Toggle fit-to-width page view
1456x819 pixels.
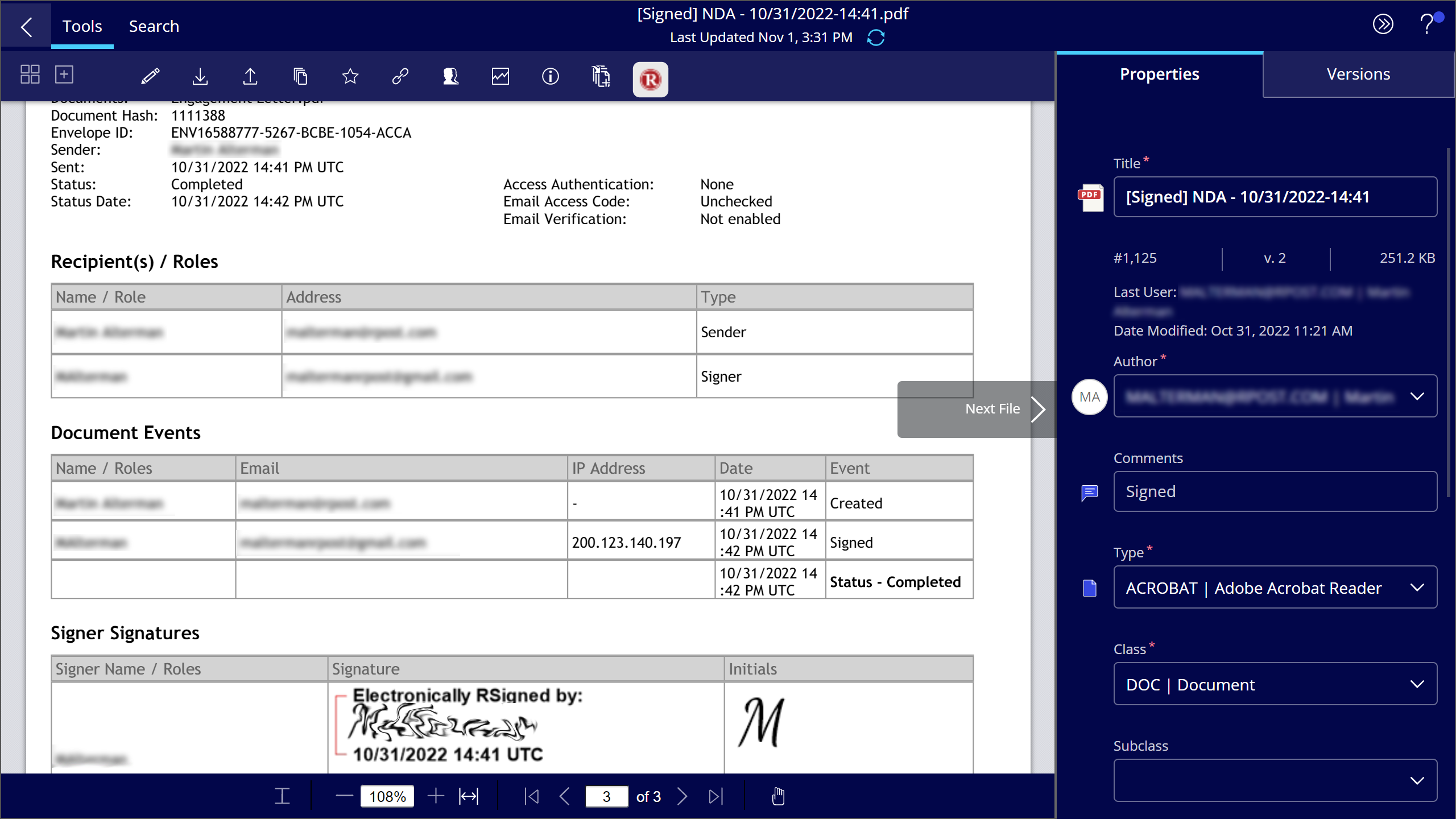pyautogui.click(x=469, y=796)
